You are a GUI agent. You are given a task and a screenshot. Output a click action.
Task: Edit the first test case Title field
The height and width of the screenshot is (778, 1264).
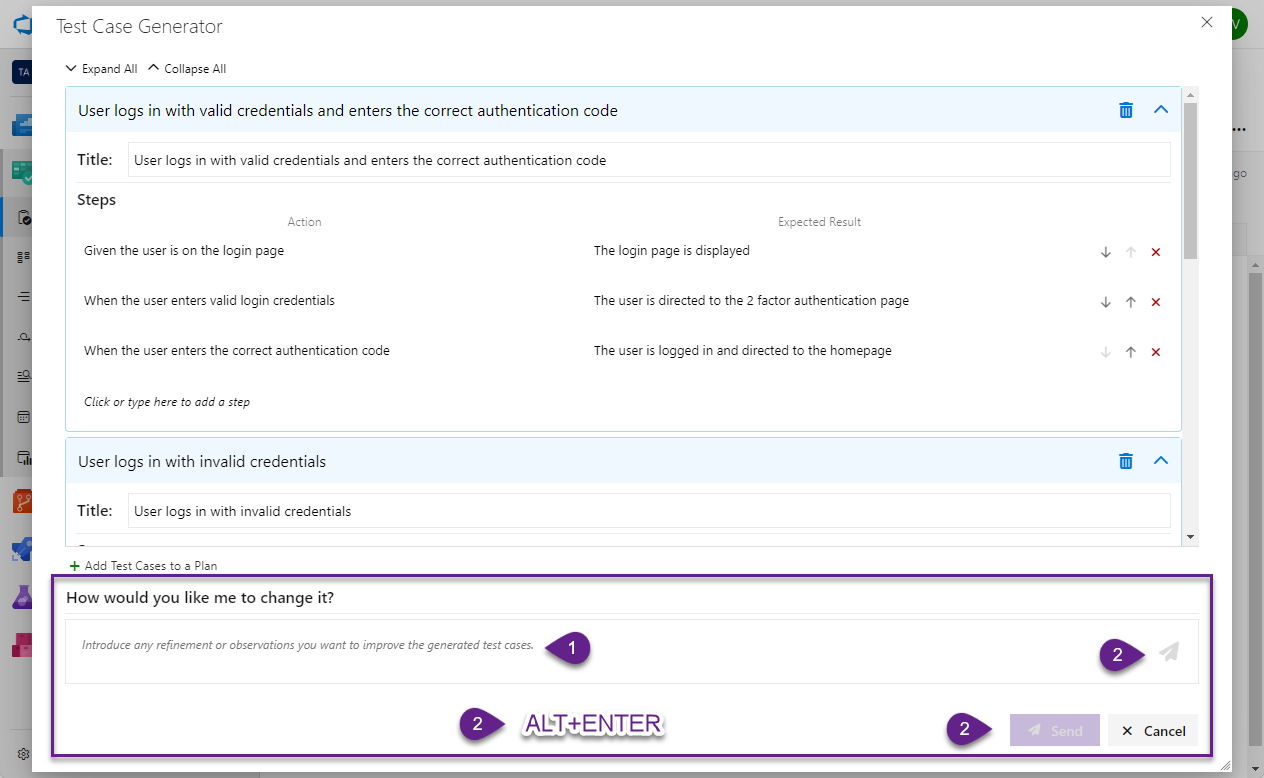click(x=648, y=160)
